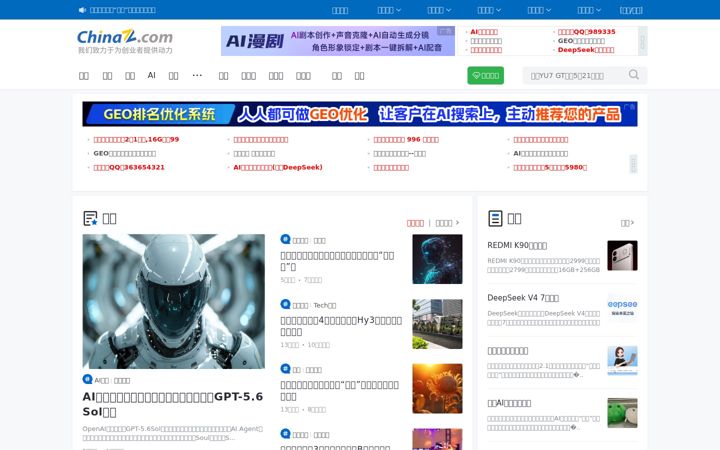Click grip handle beside header ad links
The height and width of the screenshot is (450, 720).
click(x=643, y=41)
